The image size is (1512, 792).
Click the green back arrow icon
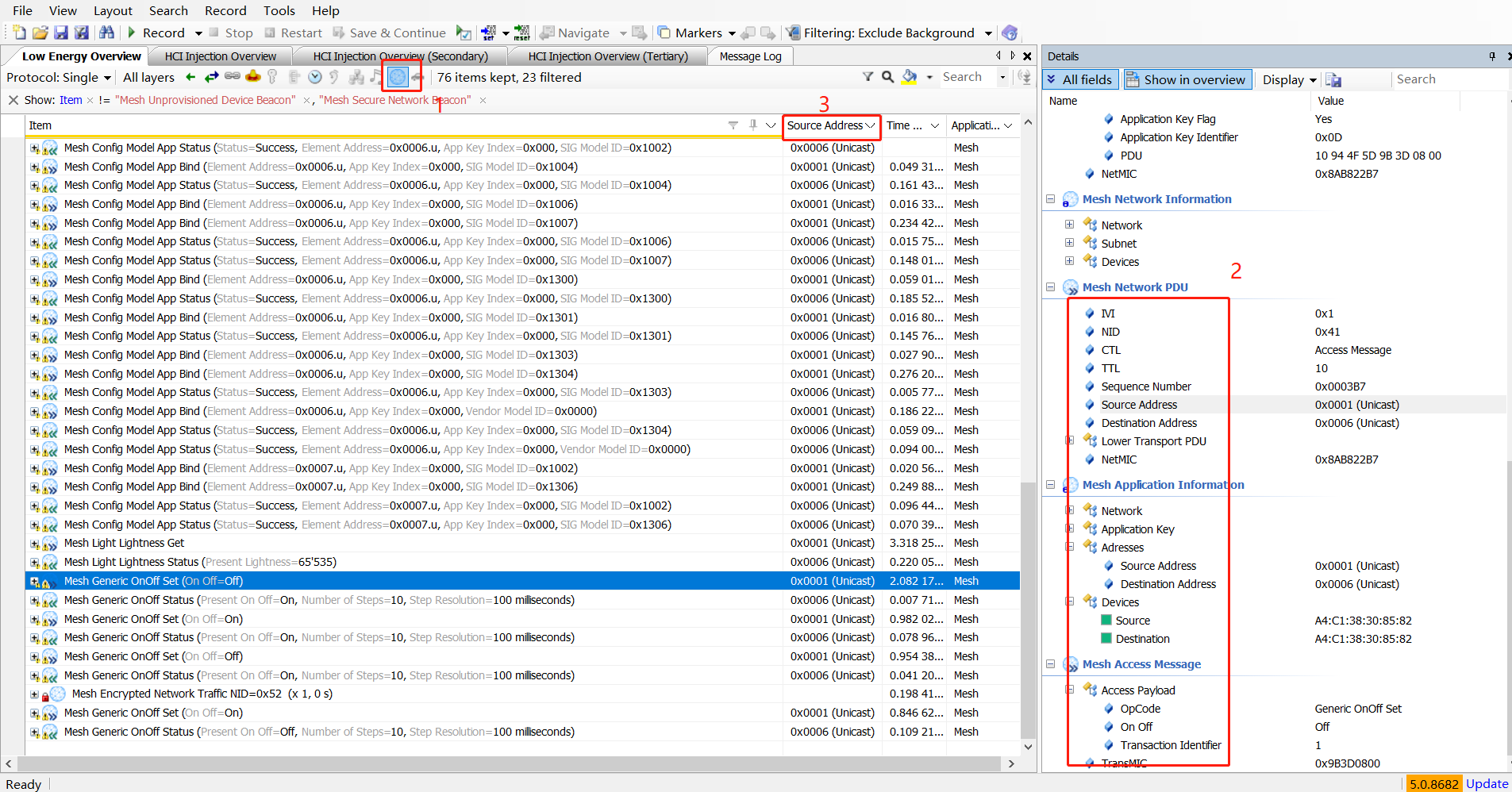click(190, 77)
